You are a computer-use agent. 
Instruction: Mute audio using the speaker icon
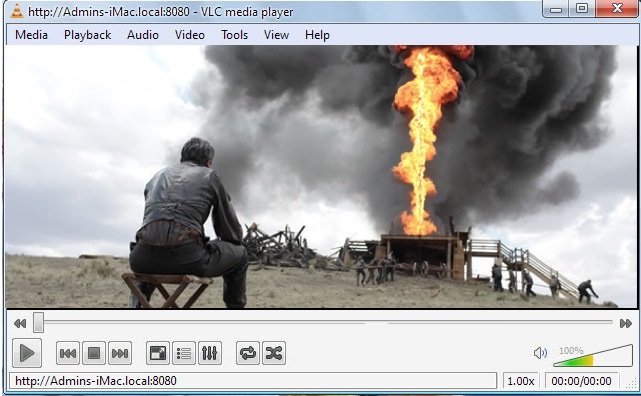click(540, 353)
